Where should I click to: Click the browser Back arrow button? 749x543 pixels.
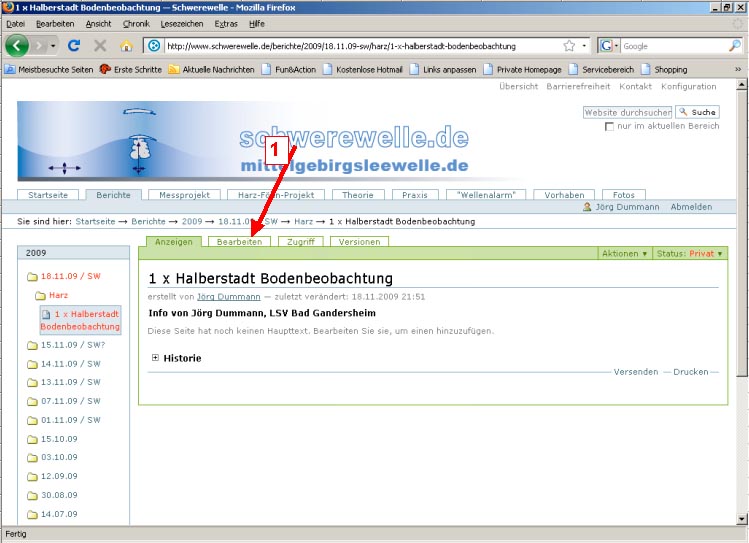18,46
